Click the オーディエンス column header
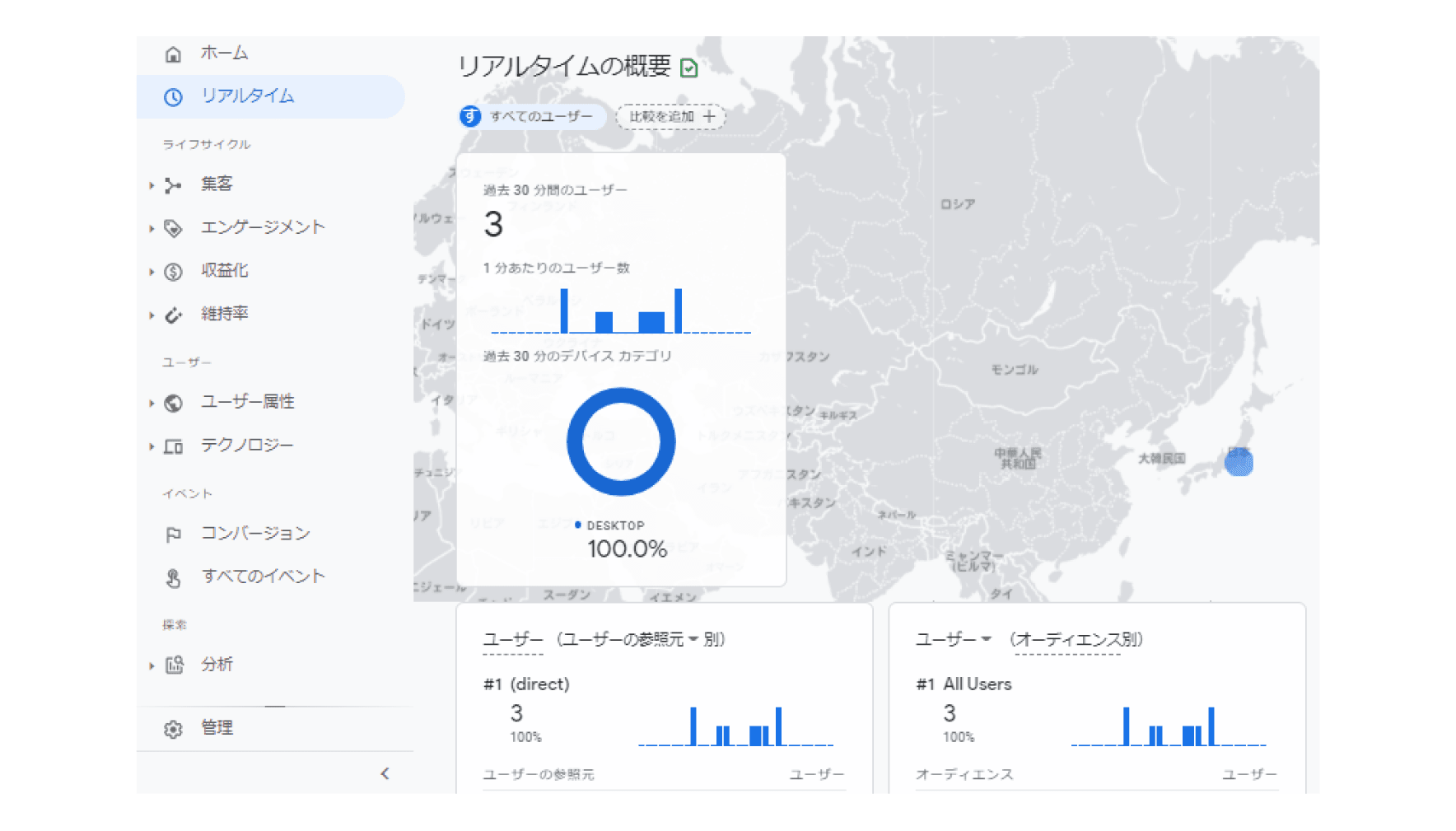This screenshot has width=1456, height=831. (x=964, y=774)
